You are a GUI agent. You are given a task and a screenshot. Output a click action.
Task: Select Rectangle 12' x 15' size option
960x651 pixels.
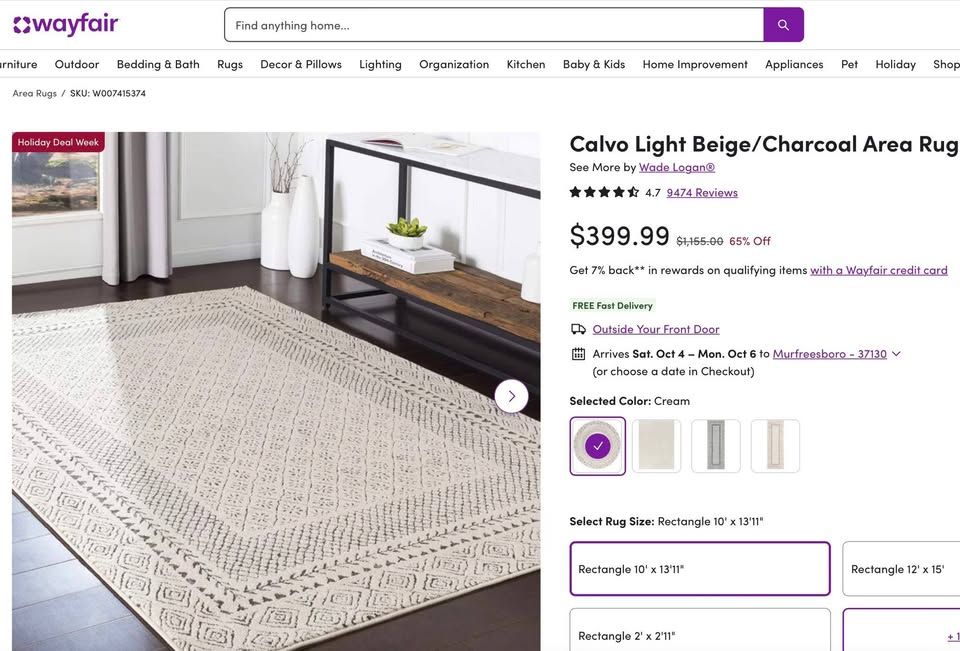click(900, 569)
